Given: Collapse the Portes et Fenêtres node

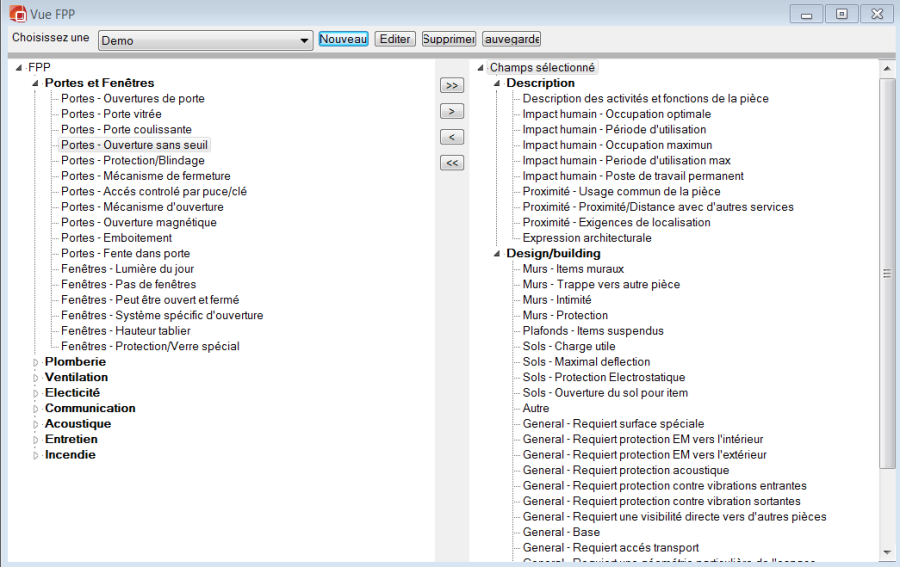Looking at the screenshot, I should click(x=37, y=84).
